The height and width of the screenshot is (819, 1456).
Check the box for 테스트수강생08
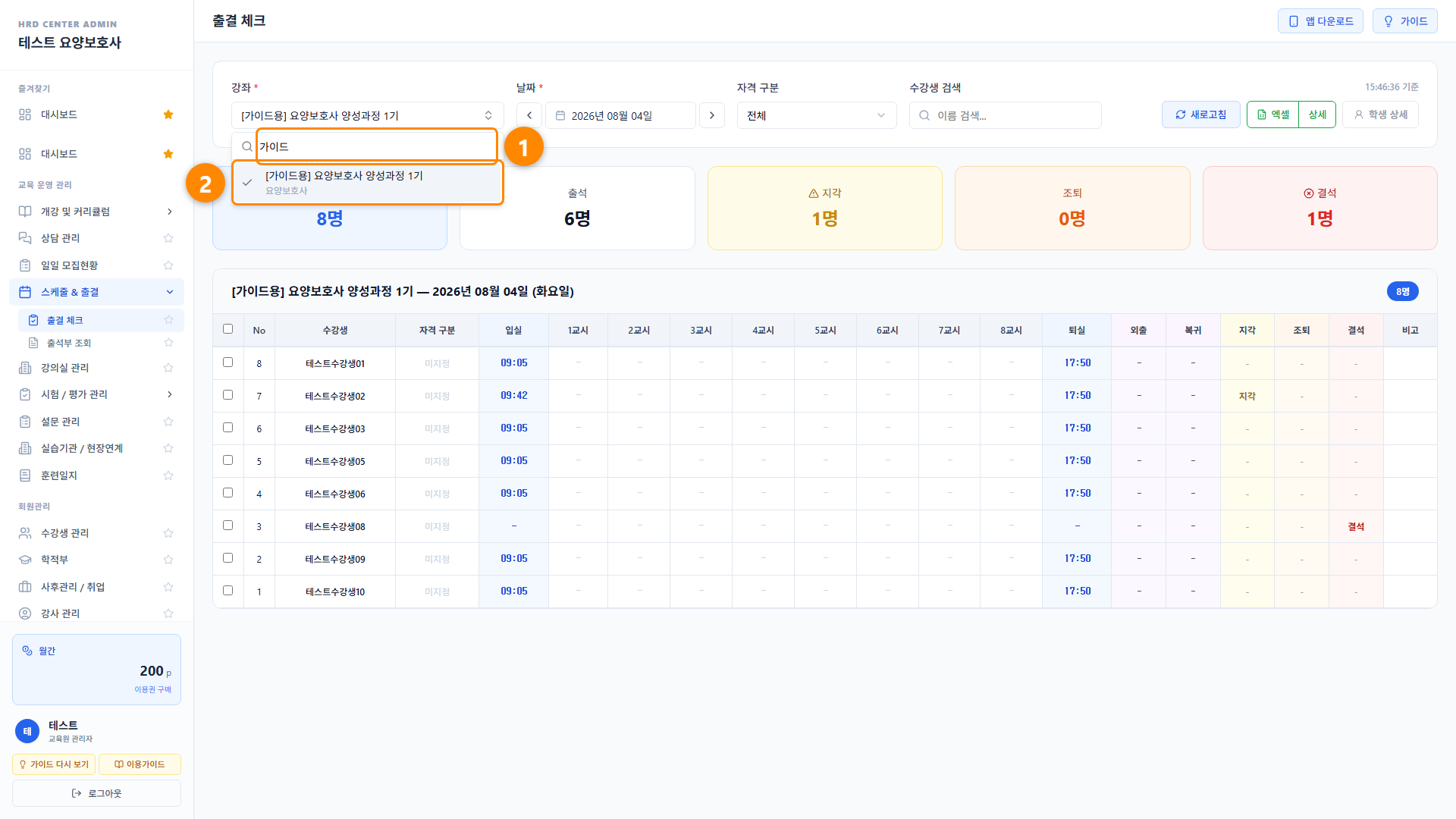click(227, 526)
